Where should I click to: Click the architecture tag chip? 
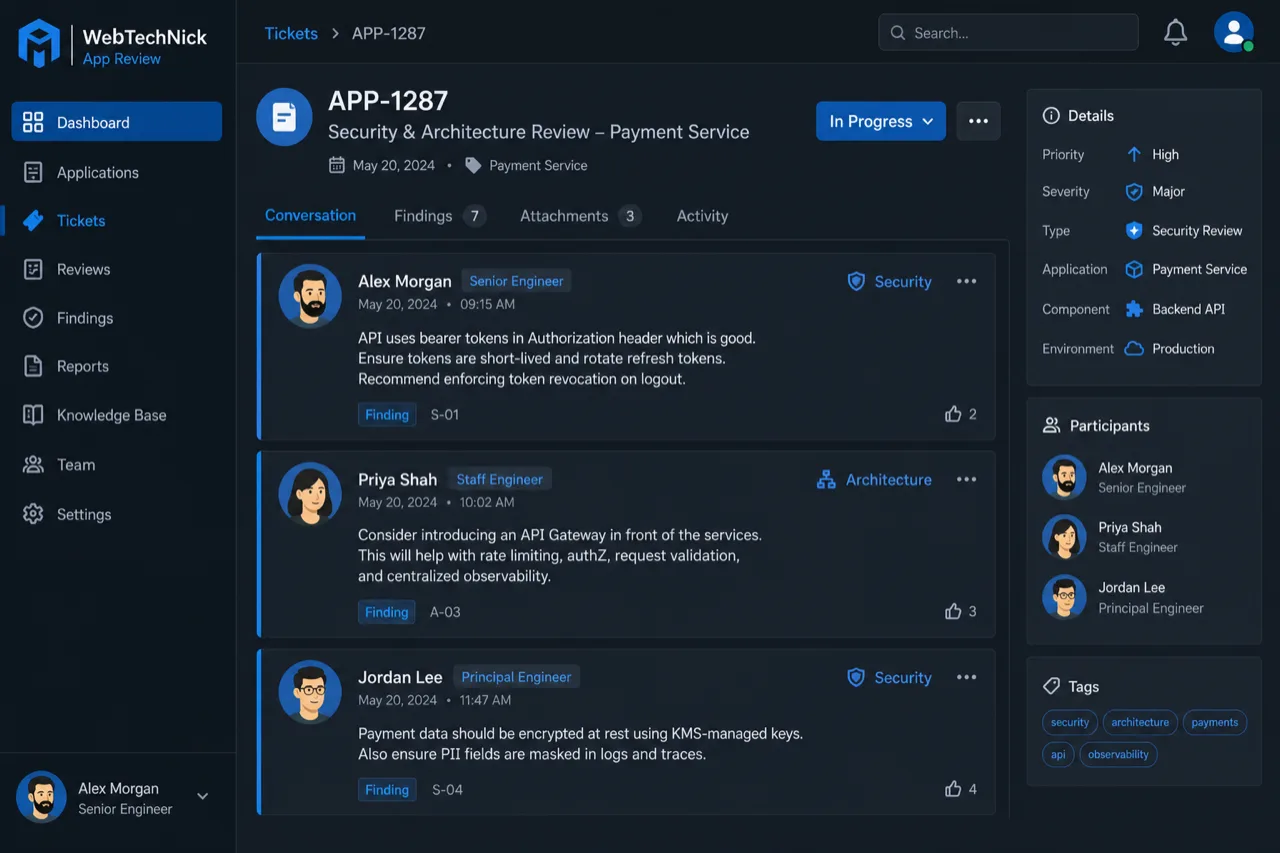pos(1140,722)
